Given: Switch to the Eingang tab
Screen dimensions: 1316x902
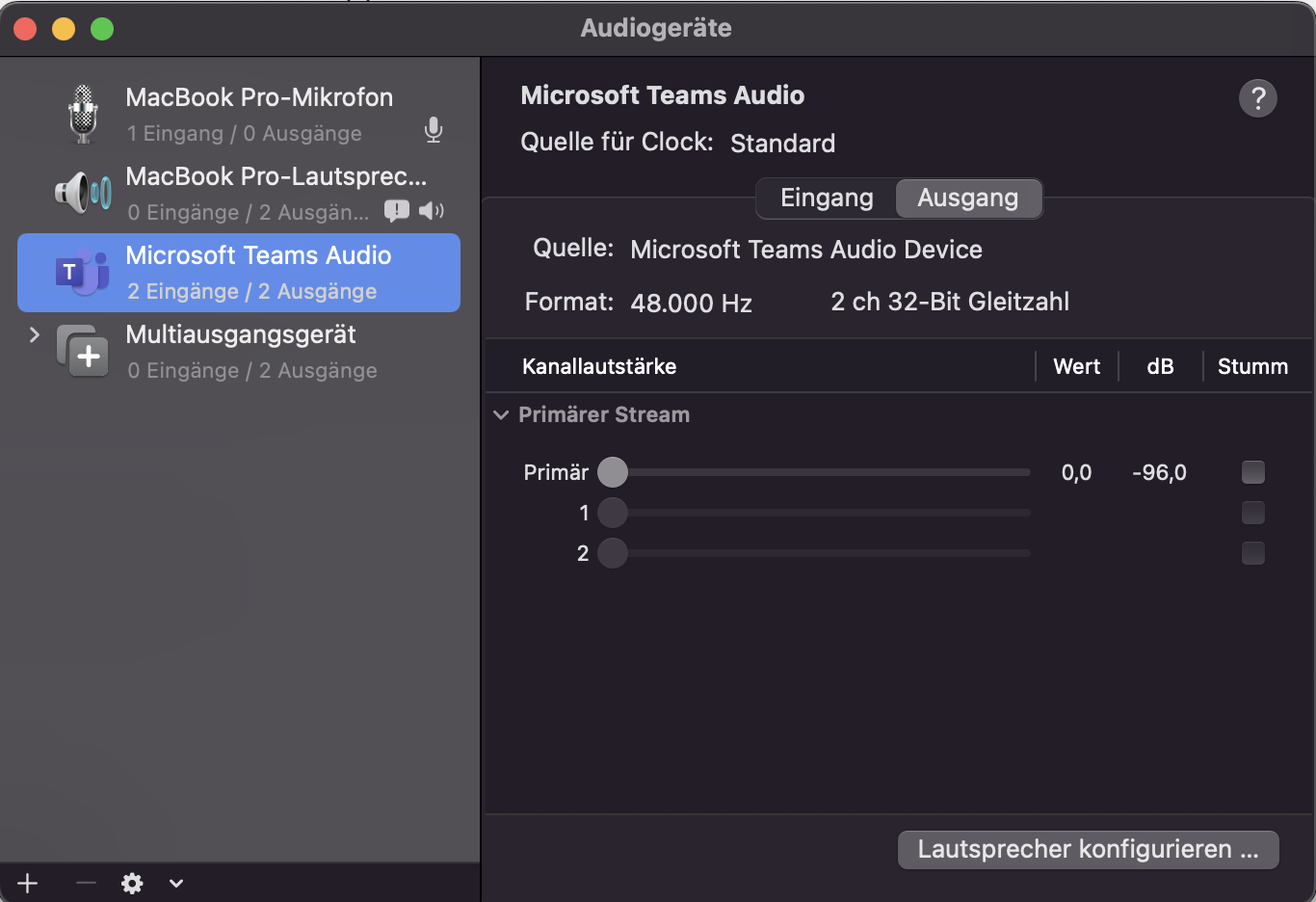Looking at the screenshot, I should [827, 199].
